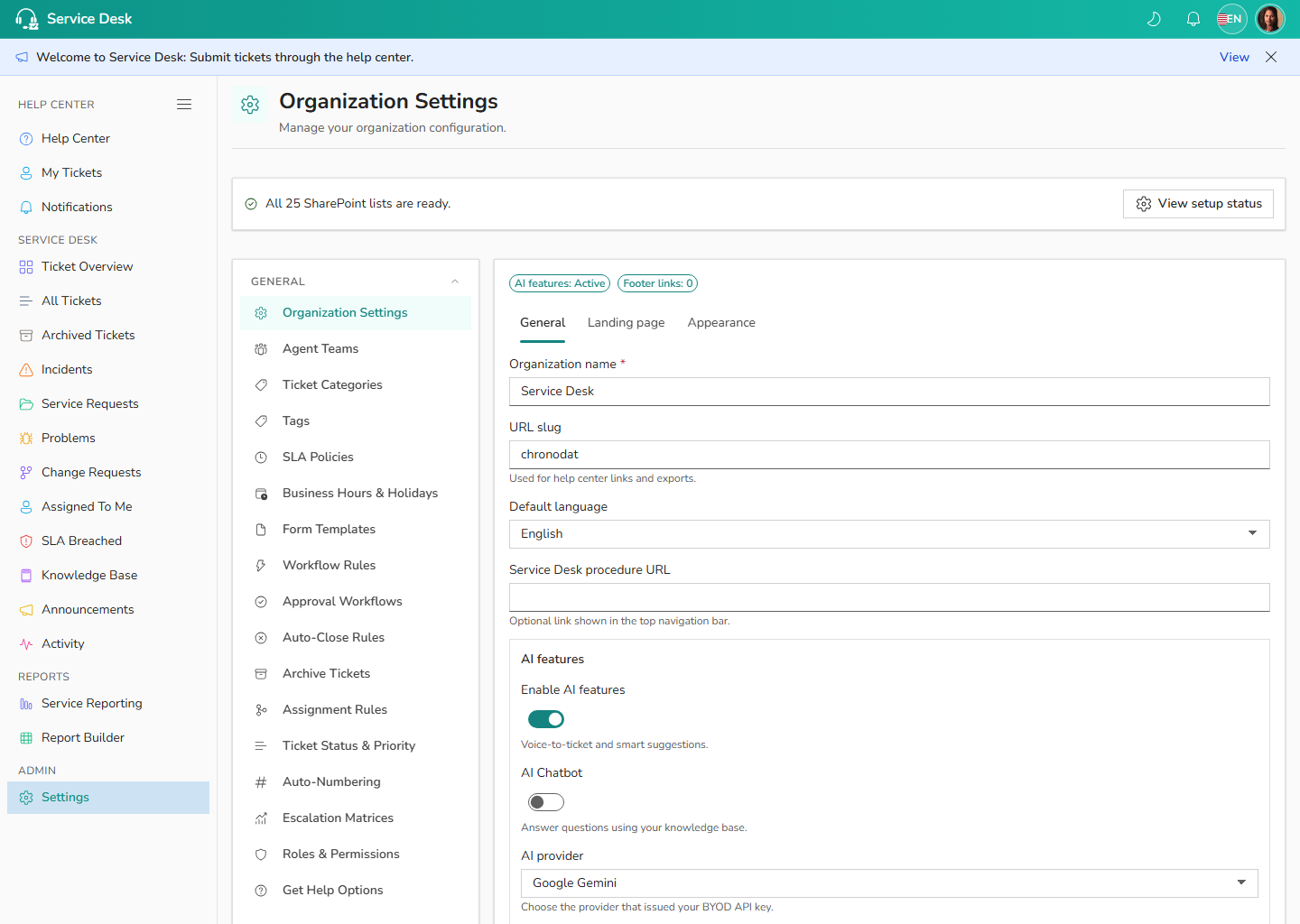Screen dimensions: 1300x924
Task: Open Get Help Options settings
Action: coord(356,891)
